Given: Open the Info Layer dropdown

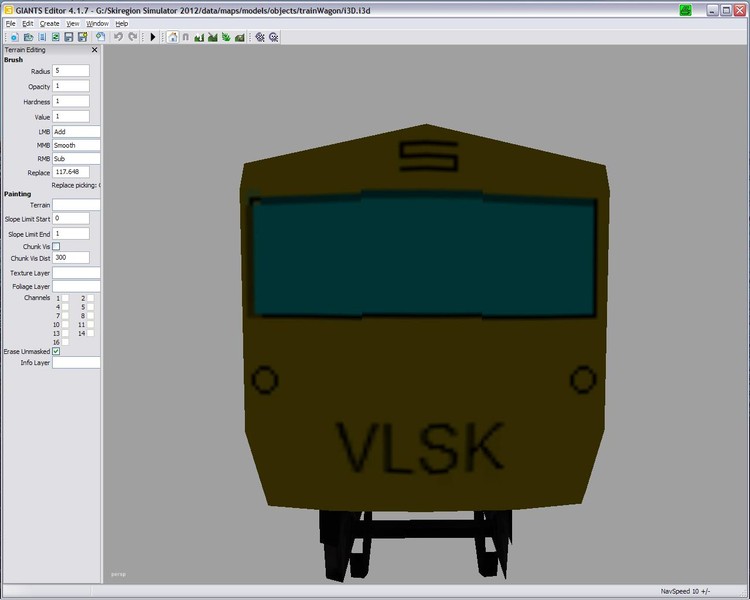Looking at the screenshot, I should click(x=76, y=363).
